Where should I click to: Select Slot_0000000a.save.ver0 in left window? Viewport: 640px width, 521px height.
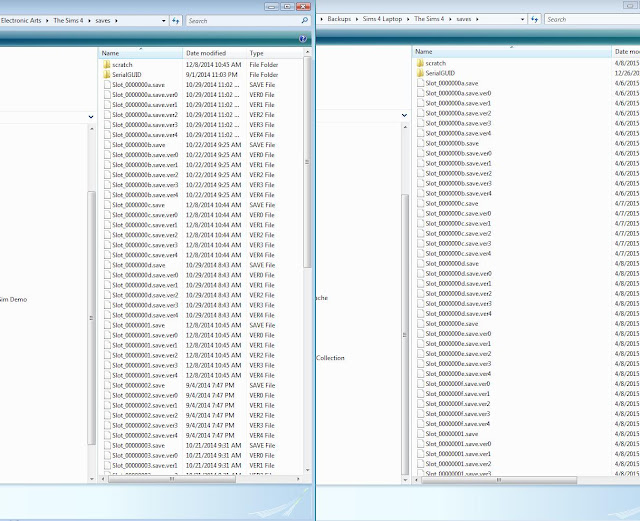[x=145, y=95]
